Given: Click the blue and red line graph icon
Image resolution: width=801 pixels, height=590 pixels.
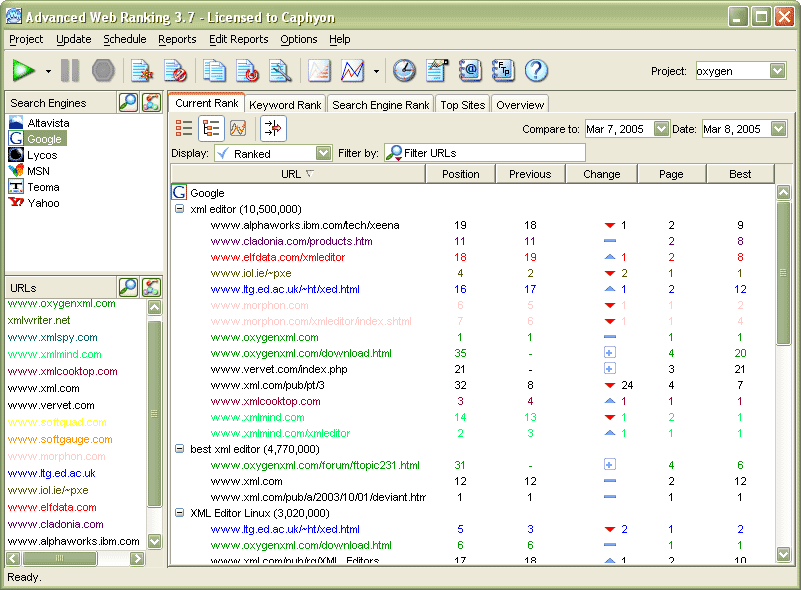Looking at the screenshot, I should (x=352, y=70).
